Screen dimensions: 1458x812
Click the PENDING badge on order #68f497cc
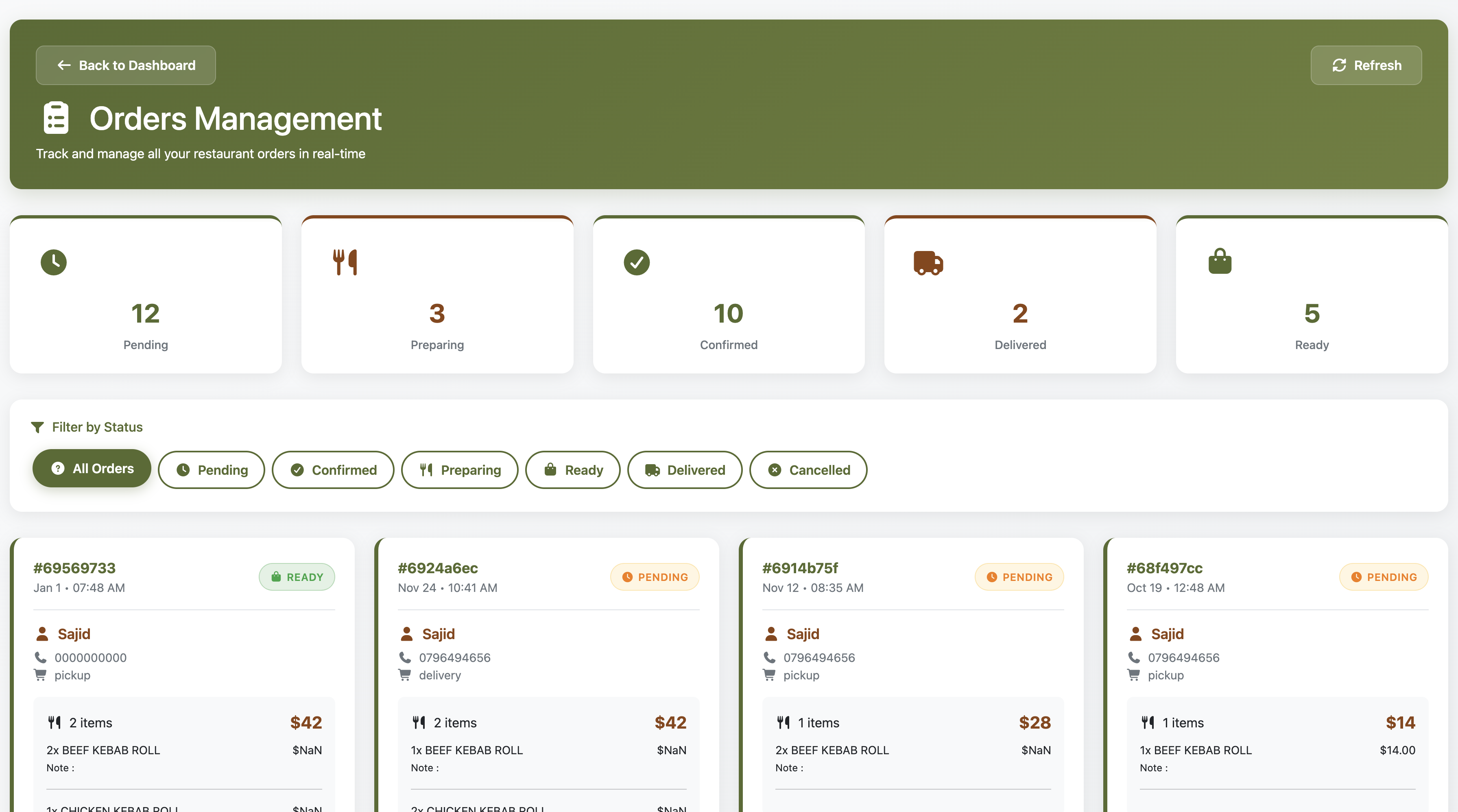click(1383, 577)
